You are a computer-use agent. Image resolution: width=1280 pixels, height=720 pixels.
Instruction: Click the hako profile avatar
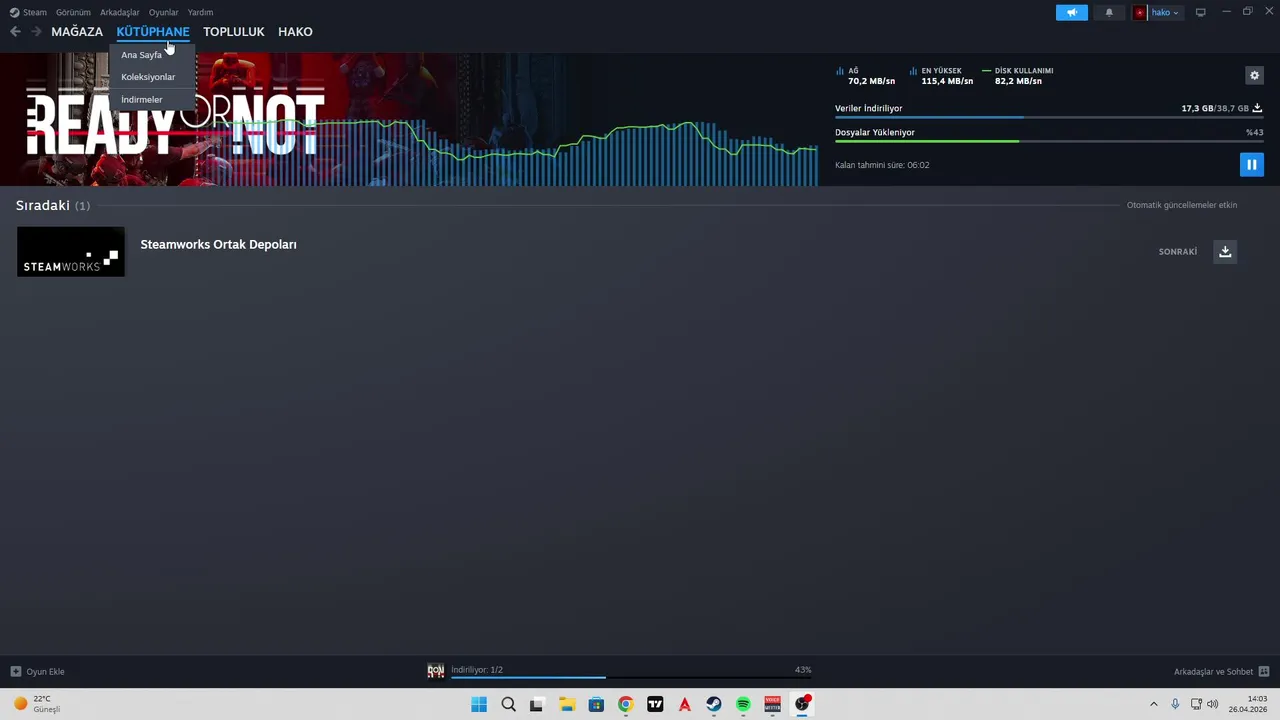1140,12
